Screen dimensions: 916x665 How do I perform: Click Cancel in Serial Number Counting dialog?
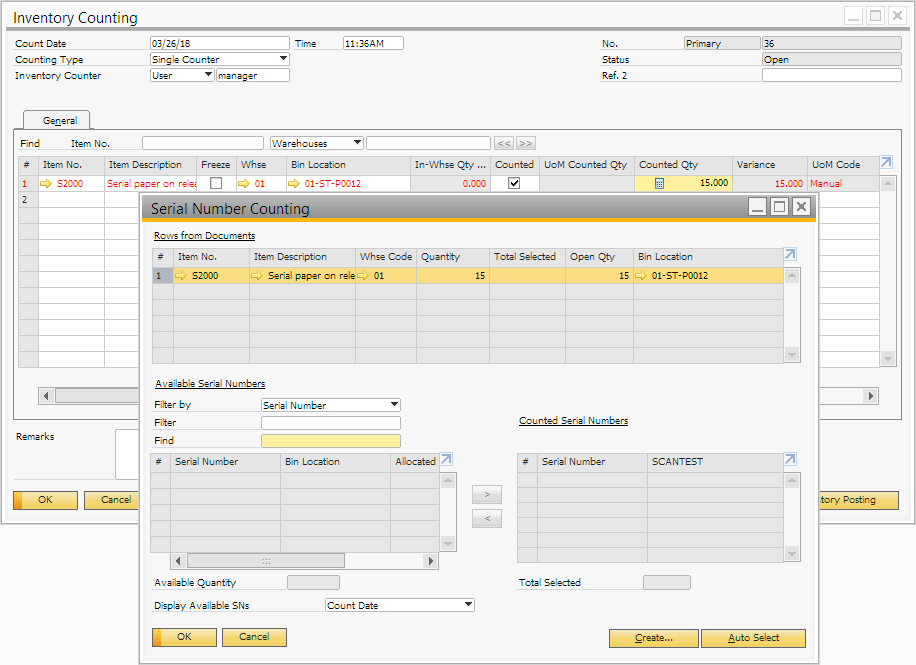[254, 637]
